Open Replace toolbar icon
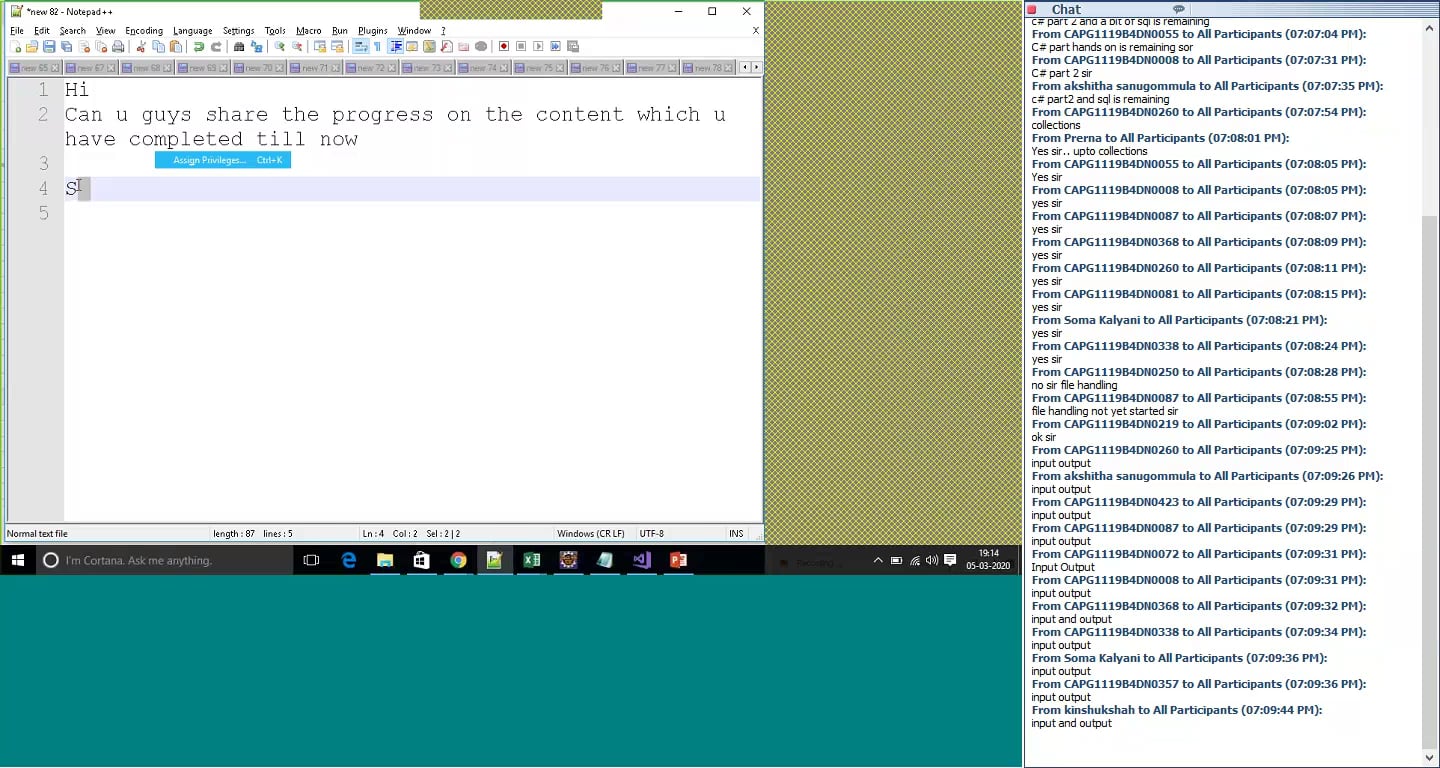 coord(256,46)
